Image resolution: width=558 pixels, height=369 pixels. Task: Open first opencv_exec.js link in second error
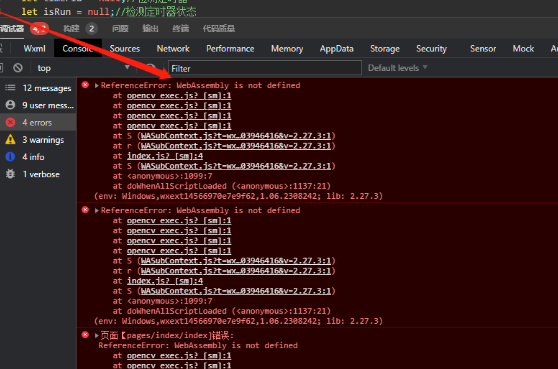click(x=179, y=221)
